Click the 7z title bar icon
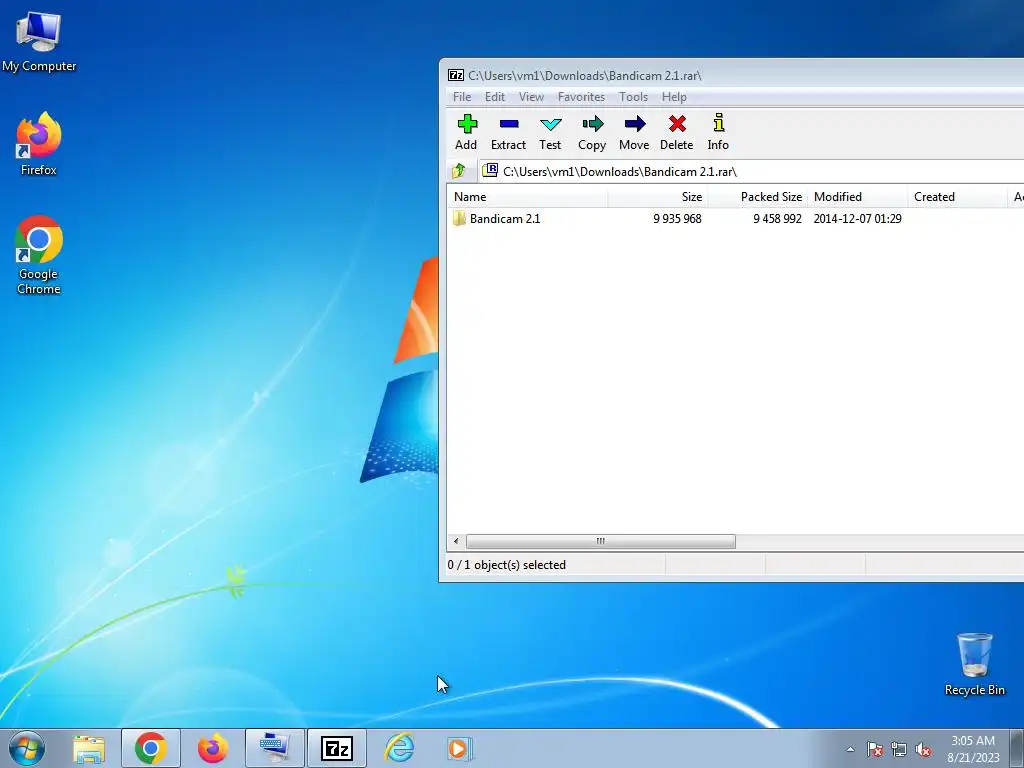1024x768 pixels. tap(456, 75)
